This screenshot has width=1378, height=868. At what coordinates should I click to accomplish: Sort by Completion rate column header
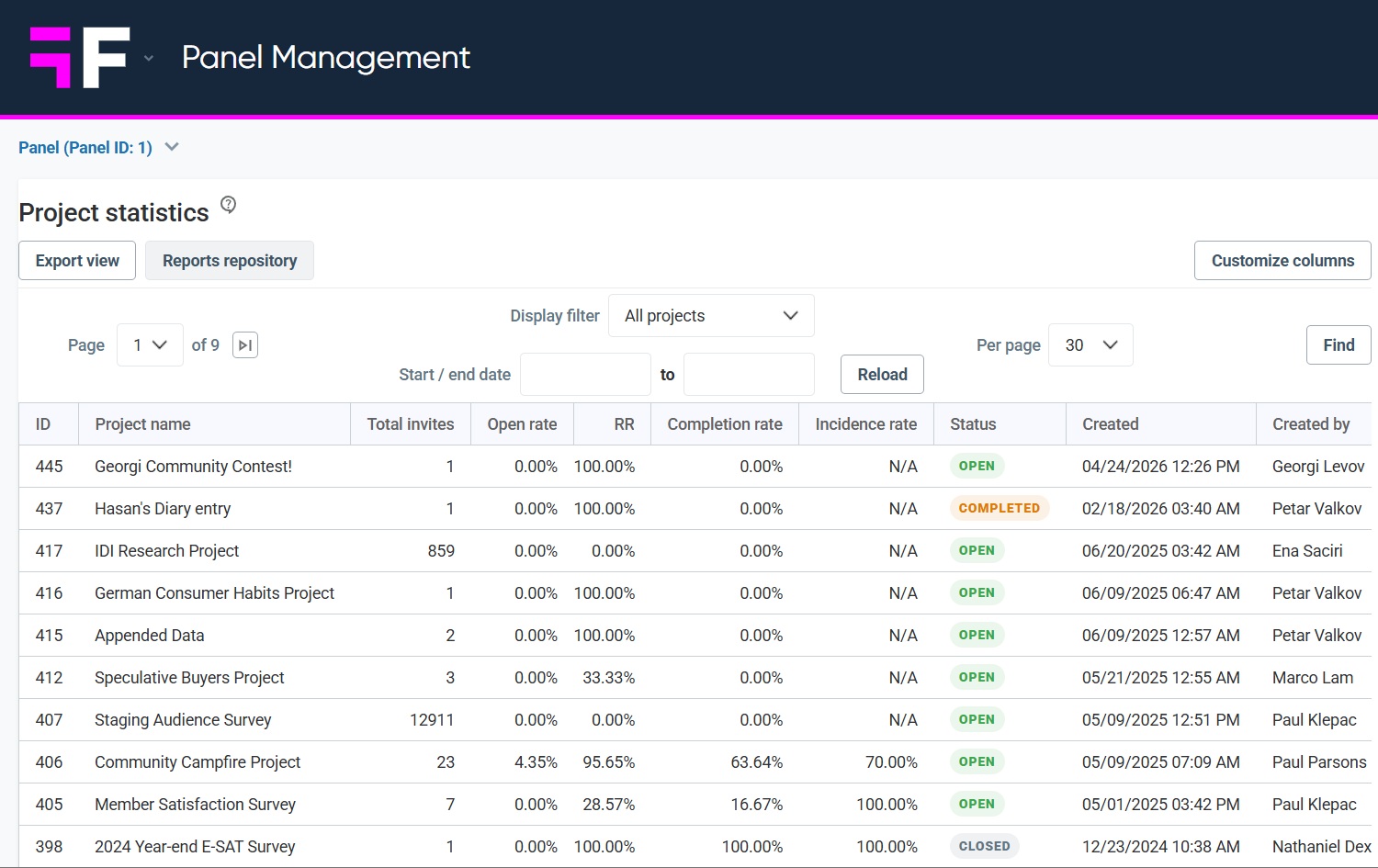[x=725, y=424]
